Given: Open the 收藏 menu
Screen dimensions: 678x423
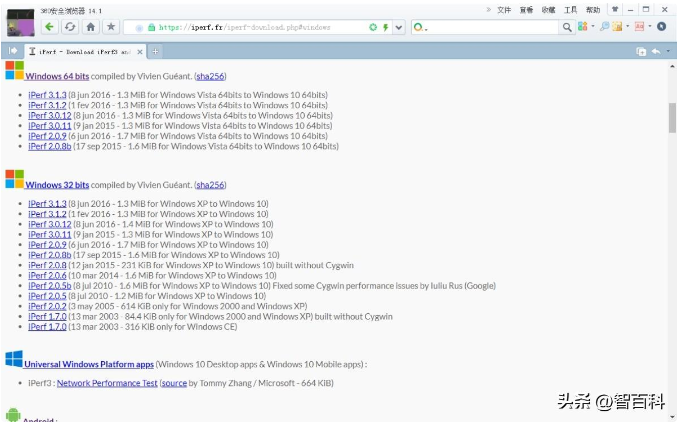Looking at the screenshot, I should point(548,10).
